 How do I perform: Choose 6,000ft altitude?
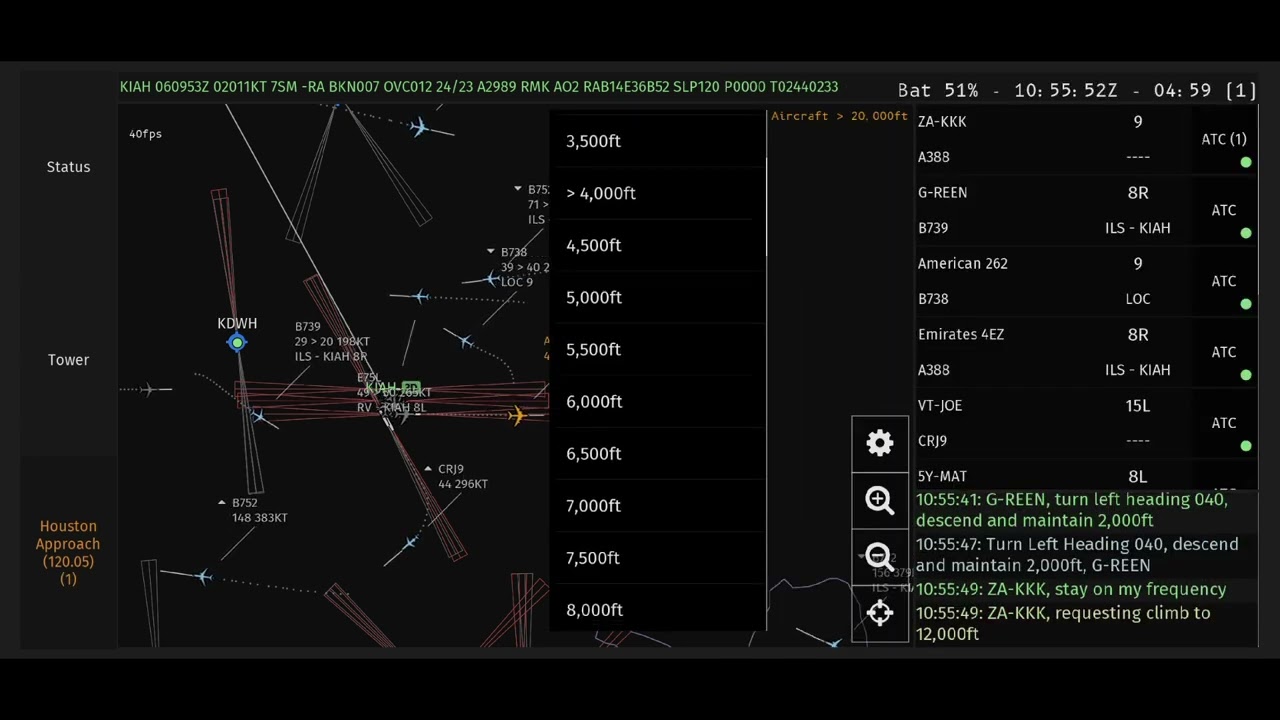click(x=658, y=401)
